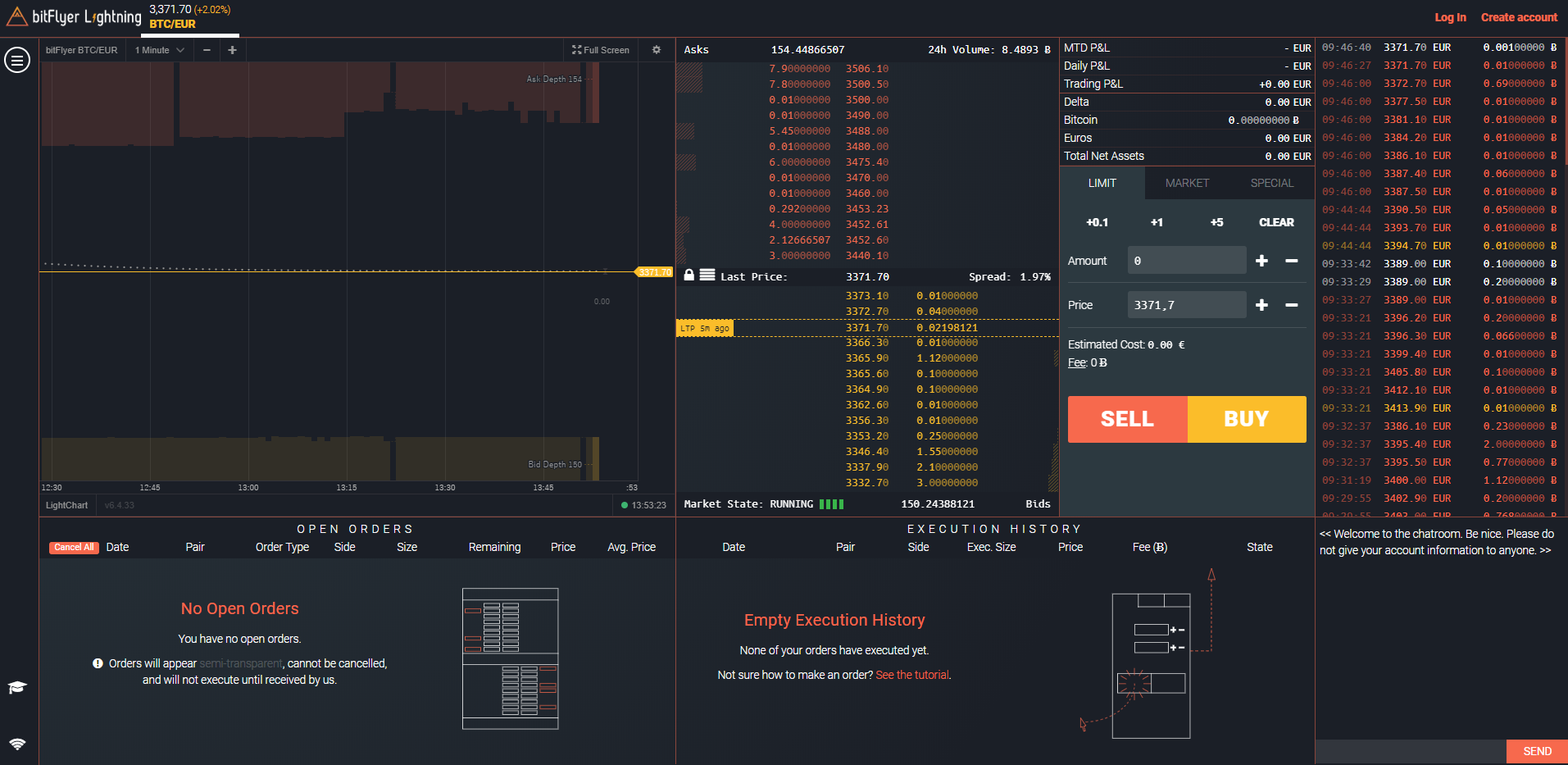Open chart settings gear icon

point(657,50)
